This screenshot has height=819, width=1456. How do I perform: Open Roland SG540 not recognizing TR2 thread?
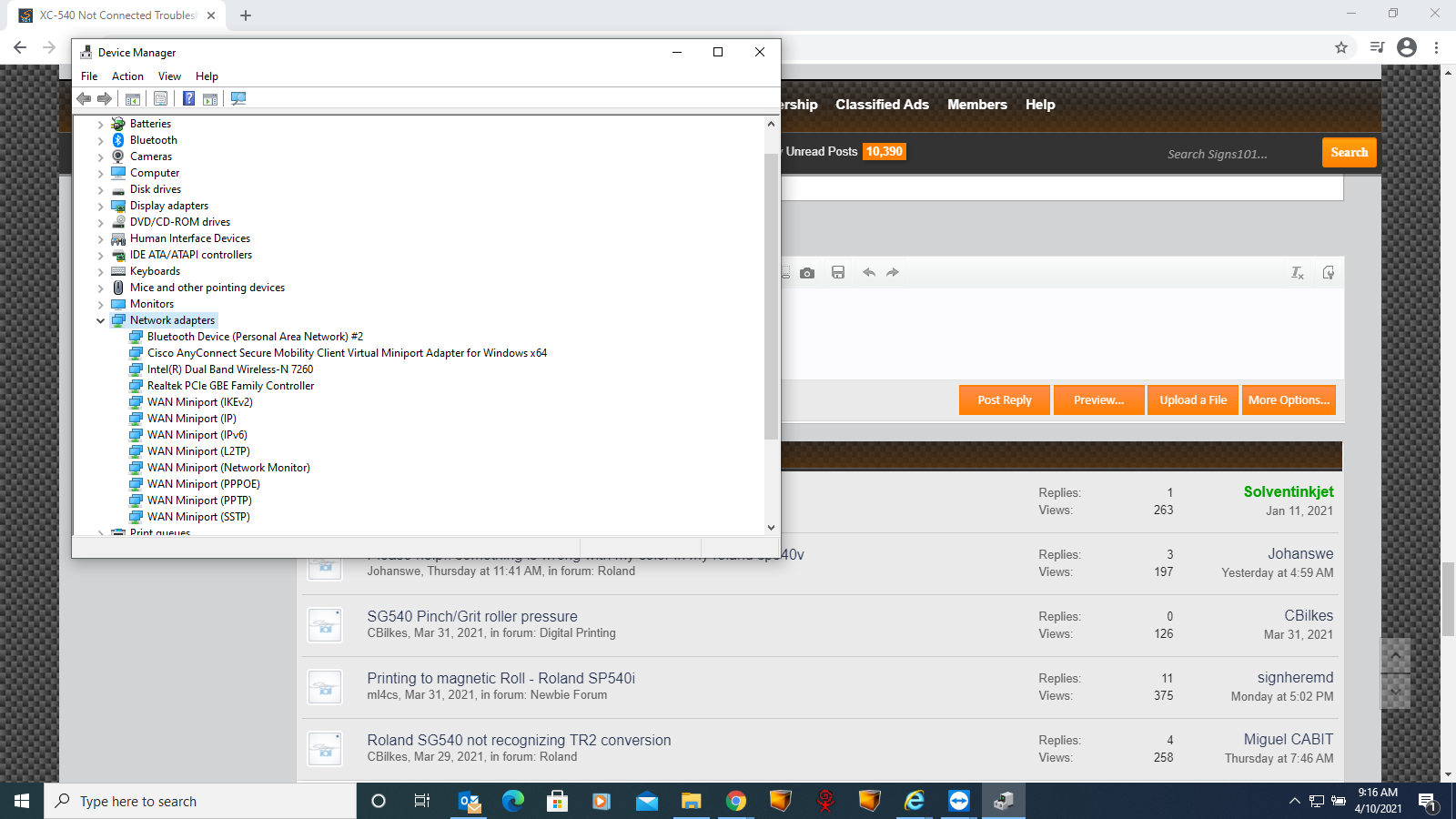[519, 740]
